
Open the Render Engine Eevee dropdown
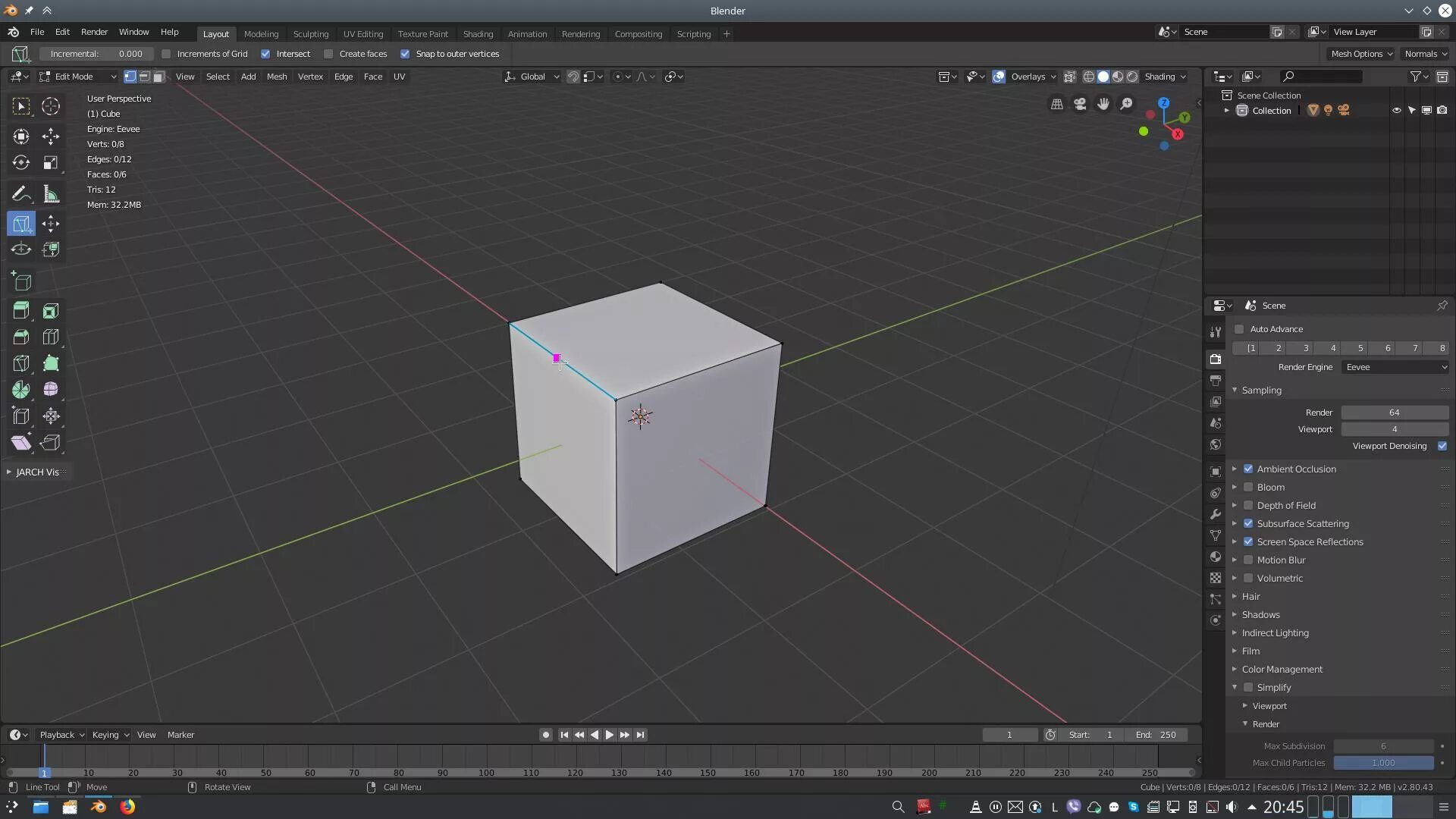point(1395,367)
